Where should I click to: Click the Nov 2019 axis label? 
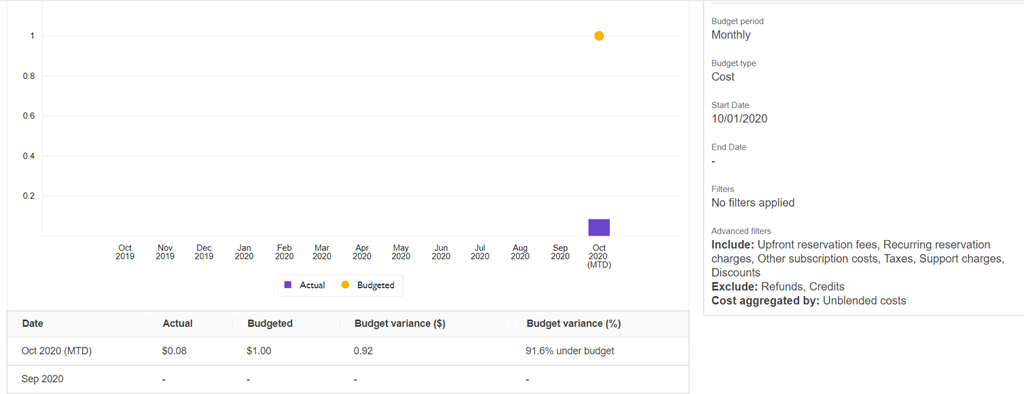[165, 252]
